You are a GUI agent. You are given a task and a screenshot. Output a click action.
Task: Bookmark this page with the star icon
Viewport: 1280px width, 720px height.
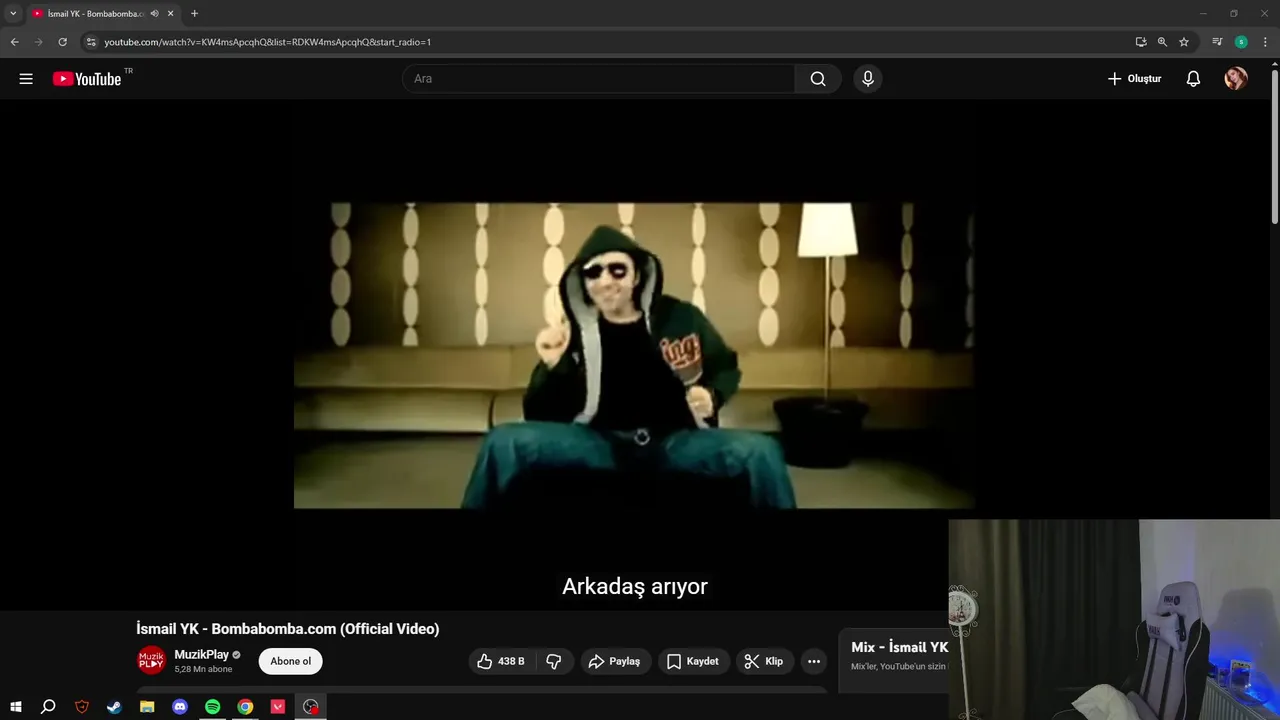click(1184, 42)
